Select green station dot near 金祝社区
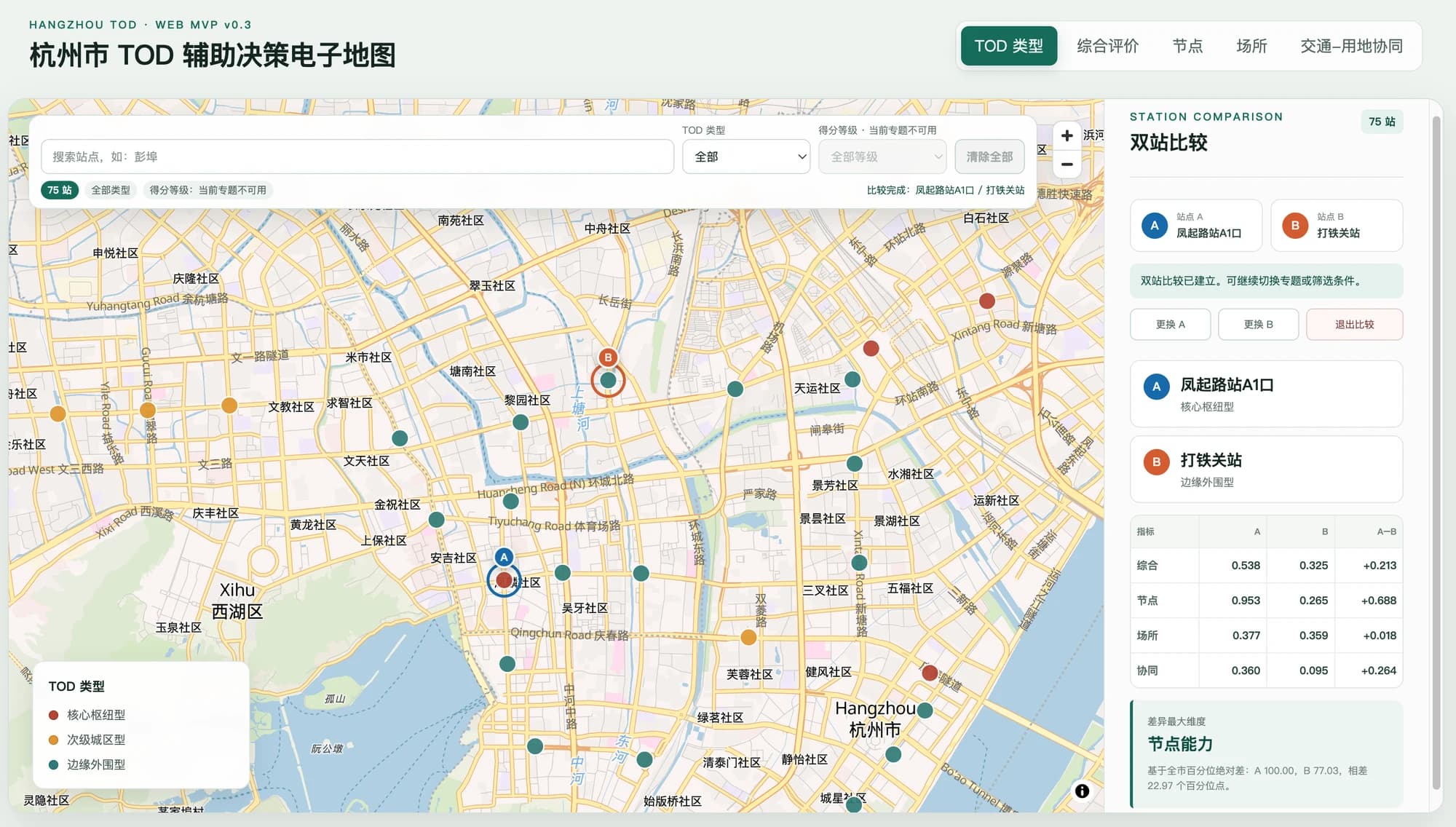Viewport: 1456px width, 827px height. click(x=436, y=520)
